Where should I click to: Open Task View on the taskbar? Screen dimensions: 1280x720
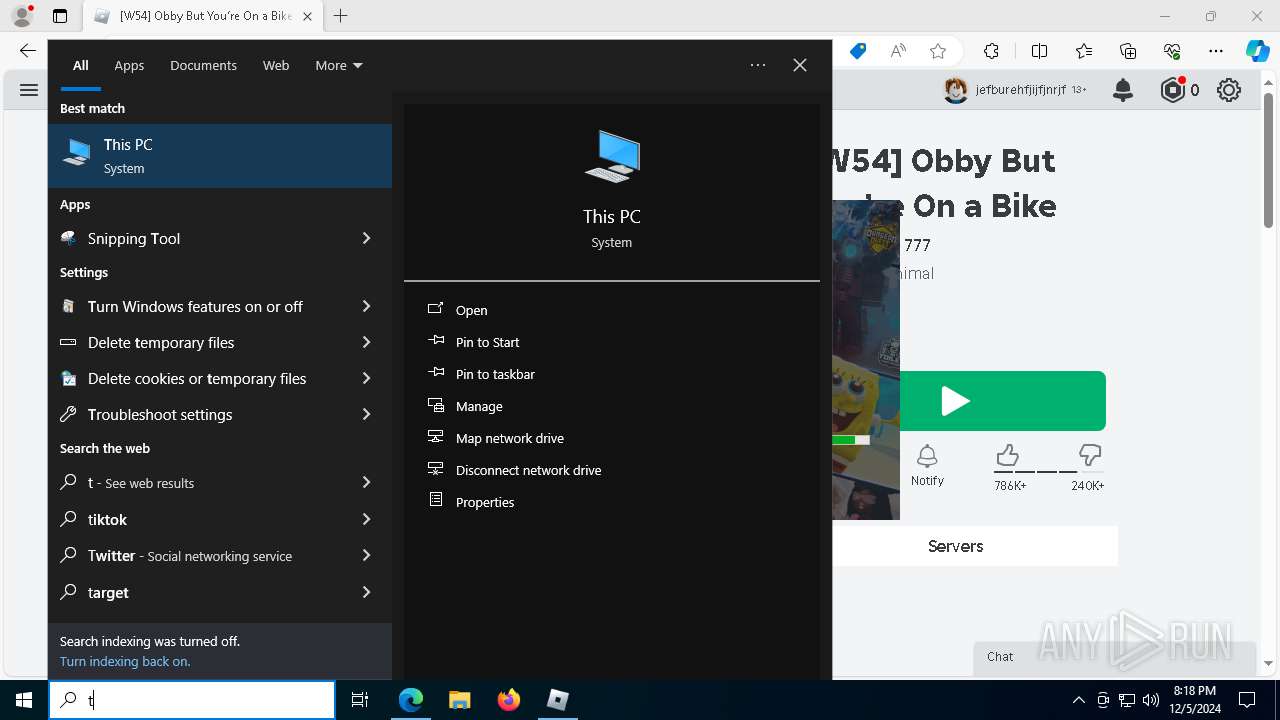[360, 700]
